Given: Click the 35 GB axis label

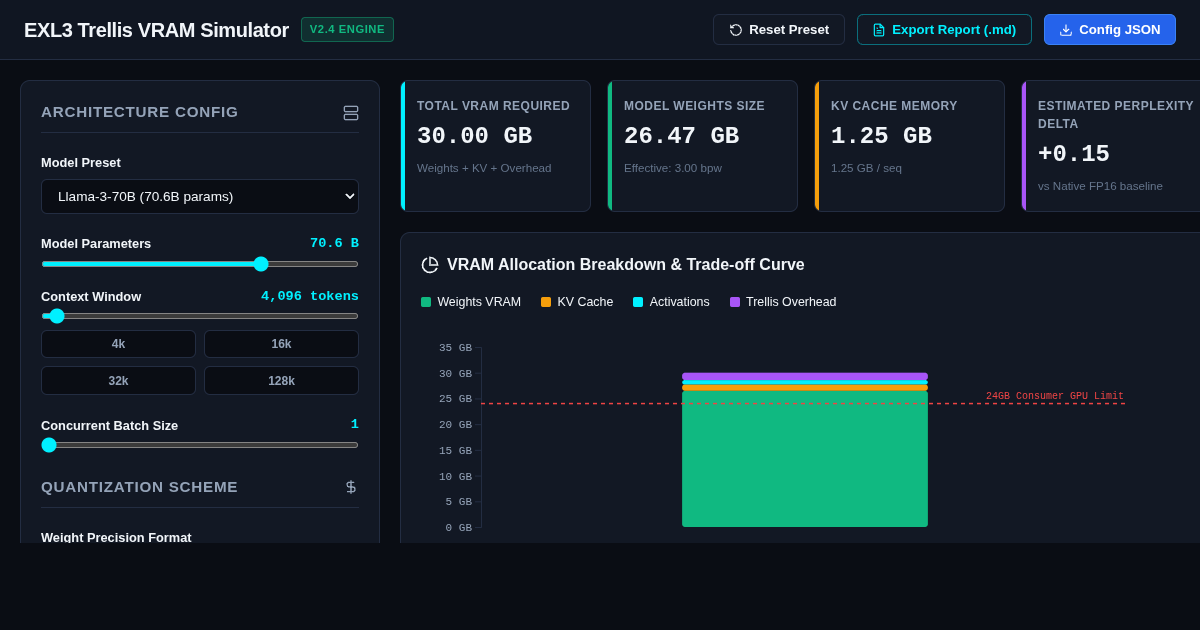Looking at the screenshot, I should [455, 348].
